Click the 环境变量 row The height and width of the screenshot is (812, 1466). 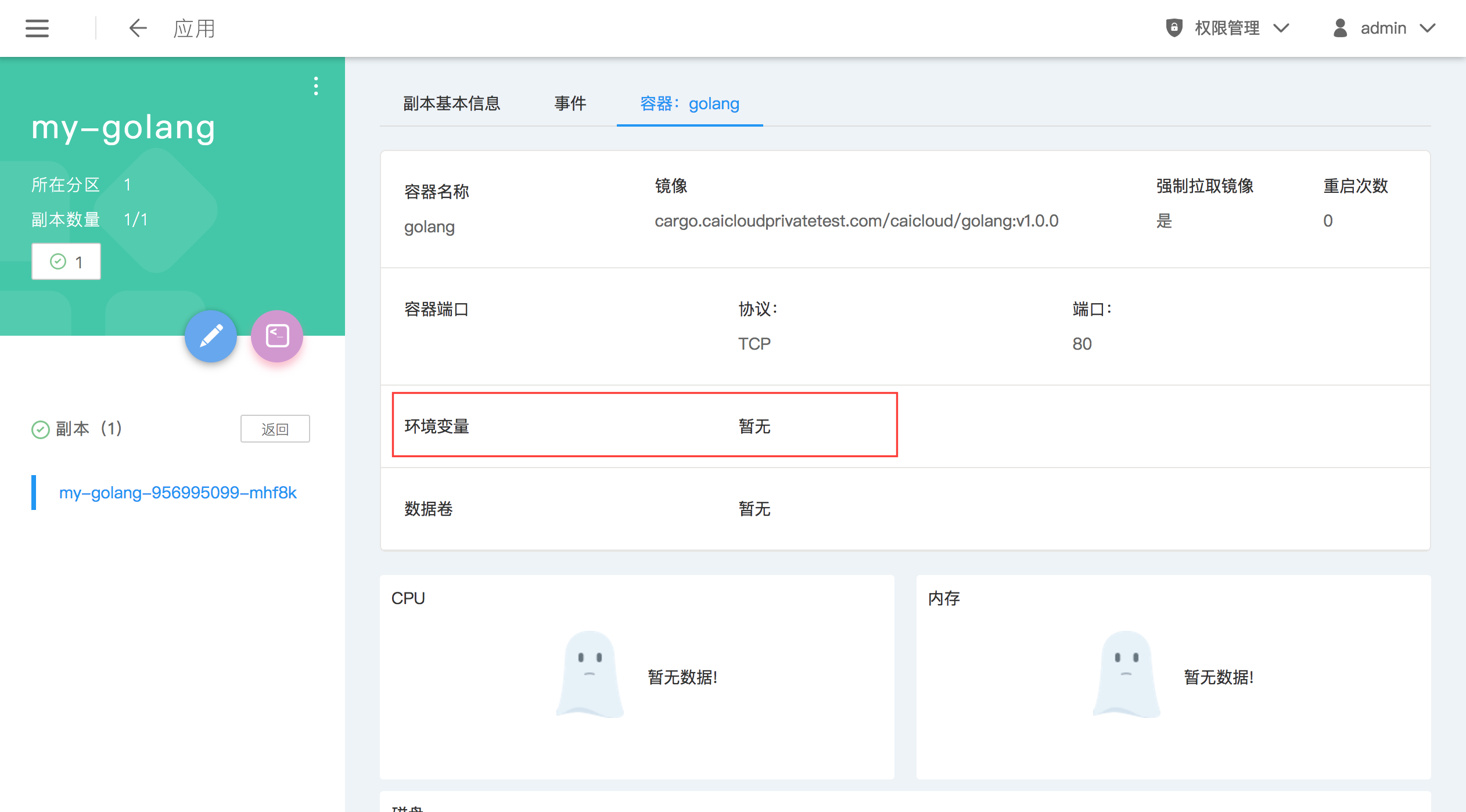(644, 425)
